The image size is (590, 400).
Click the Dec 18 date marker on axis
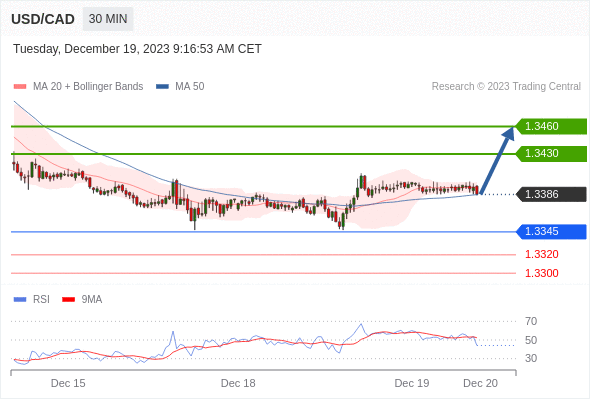click(x=238, y=383)
